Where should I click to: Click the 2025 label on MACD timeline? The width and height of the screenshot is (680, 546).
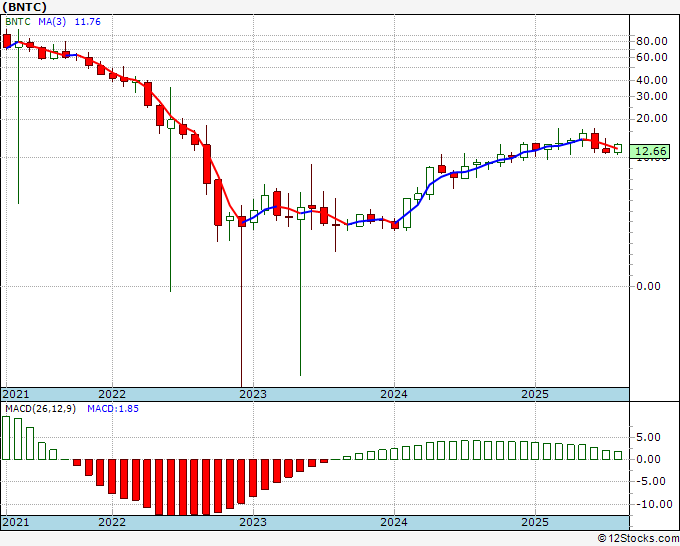[x=535, y=522]
